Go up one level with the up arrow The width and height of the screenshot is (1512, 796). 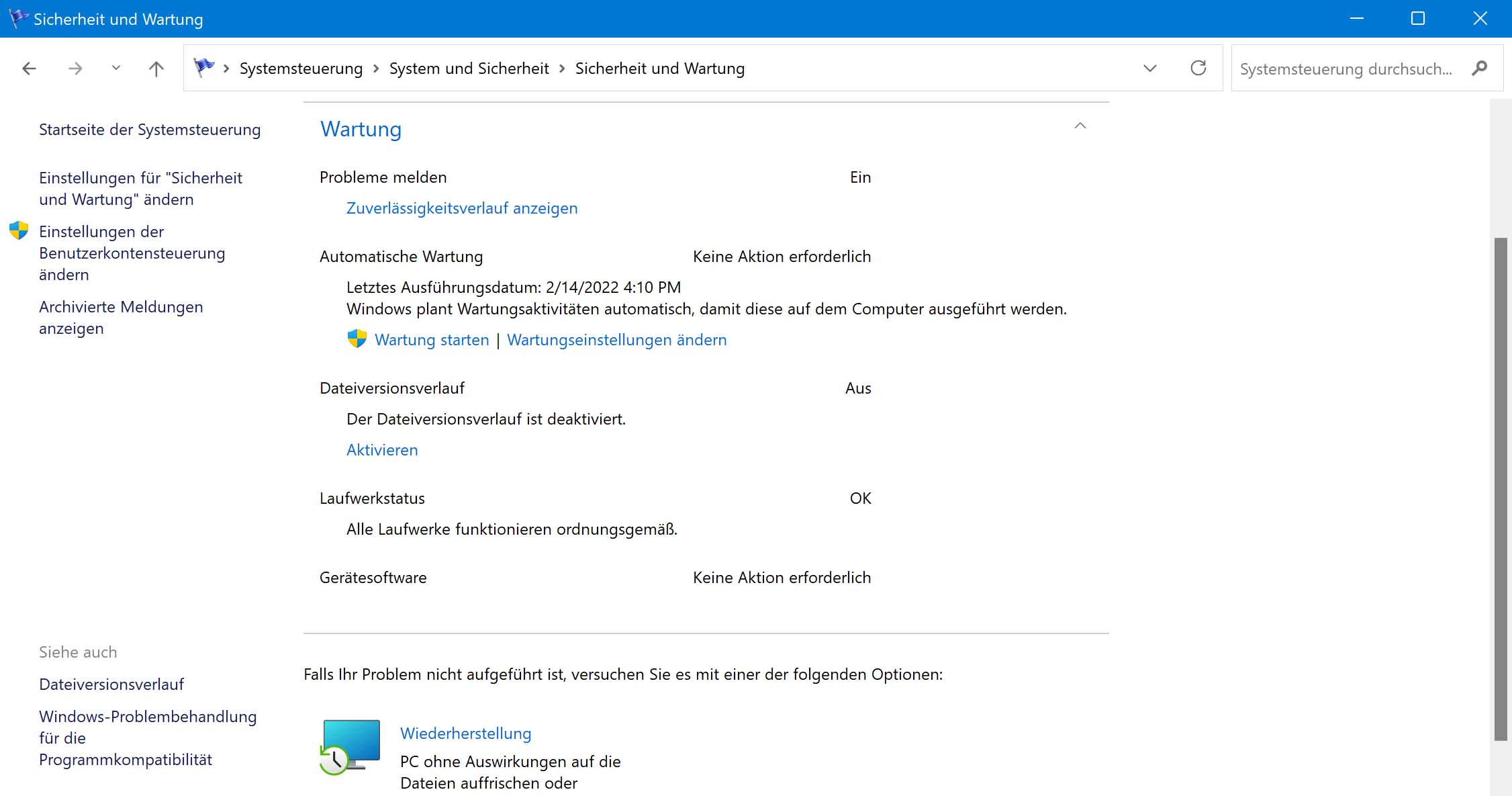pyautogui.click(x=156, y=69)
